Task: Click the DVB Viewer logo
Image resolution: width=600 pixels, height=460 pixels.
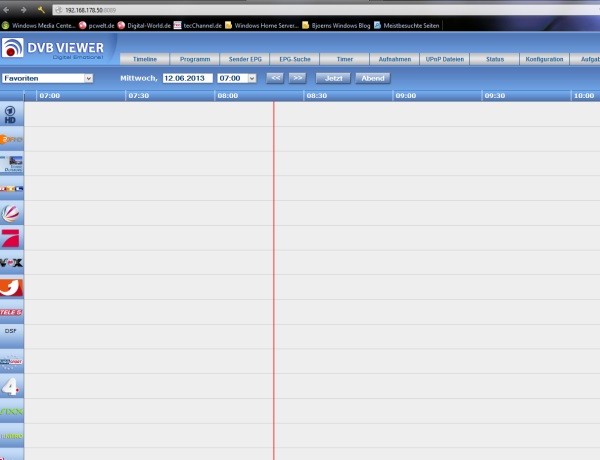Action: click(x=52, y=48)
